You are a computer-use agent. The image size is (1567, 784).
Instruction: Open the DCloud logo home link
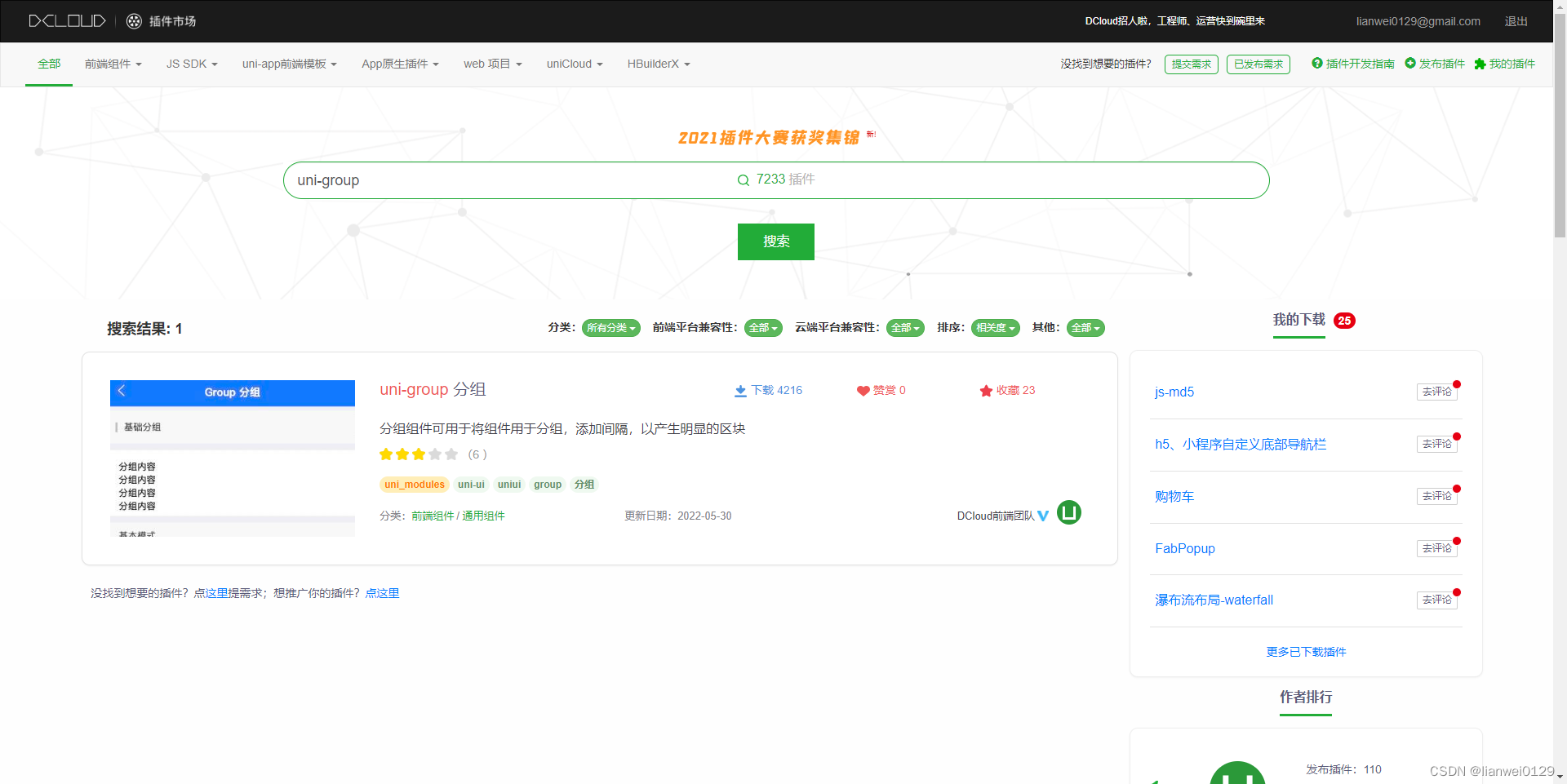[68, 21]
